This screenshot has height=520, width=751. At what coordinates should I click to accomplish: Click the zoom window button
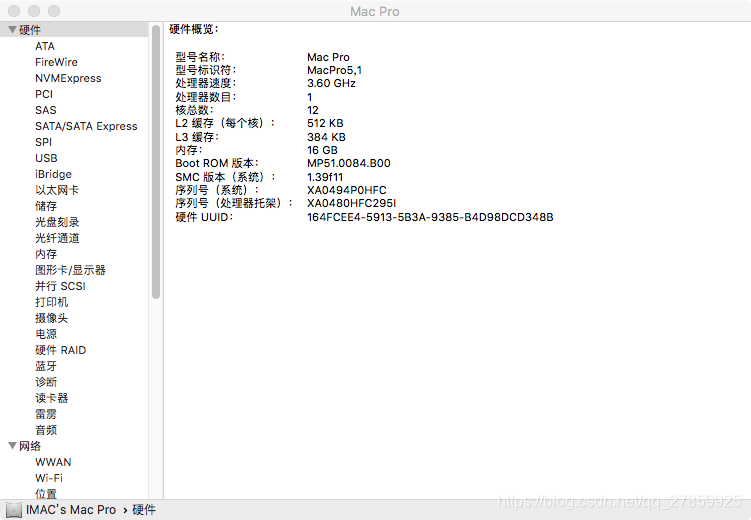(x=54, y=11)
